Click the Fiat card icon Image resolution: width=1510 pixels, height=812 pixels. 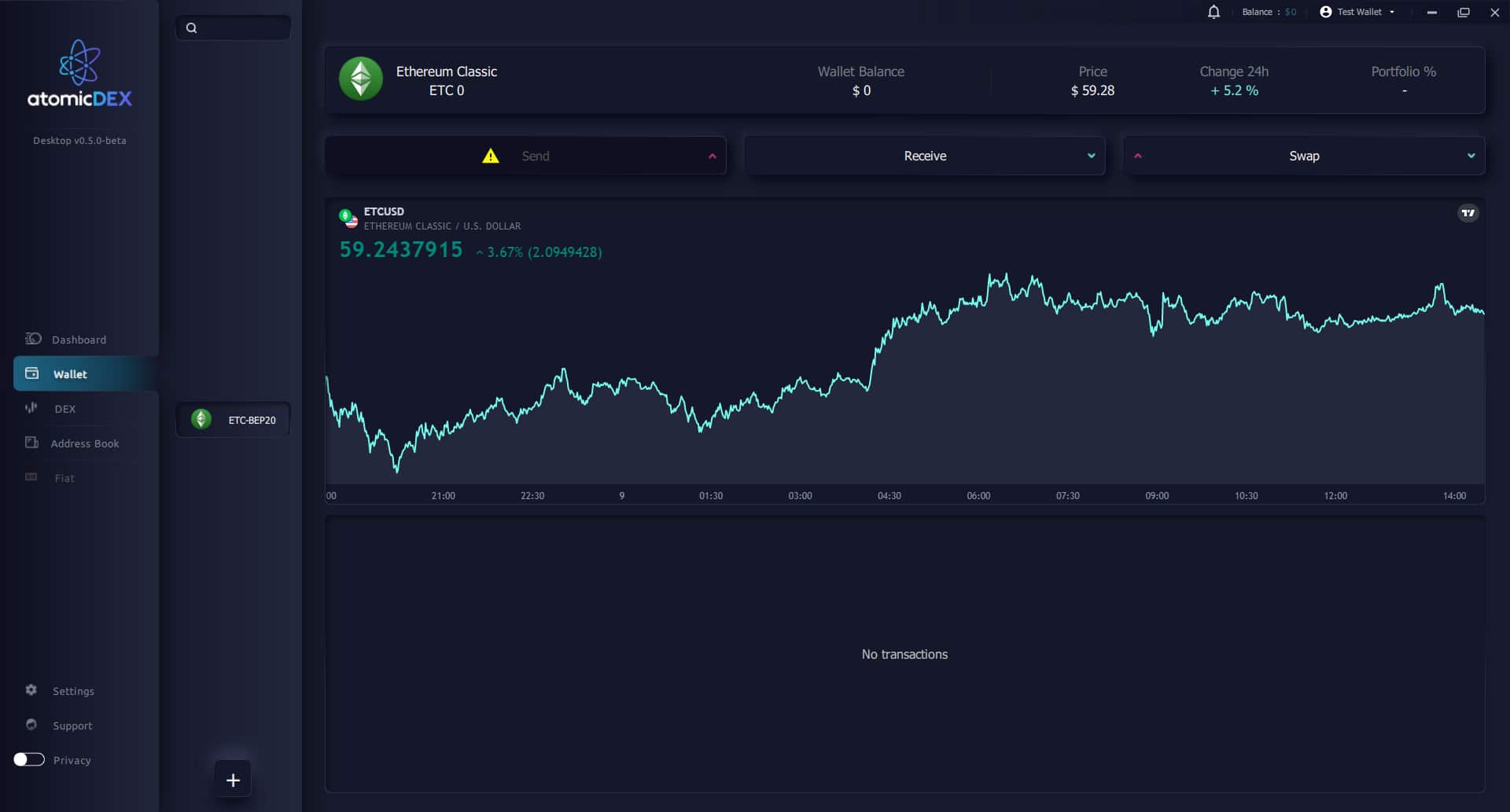pyautogui.click(x=31, y=477)
